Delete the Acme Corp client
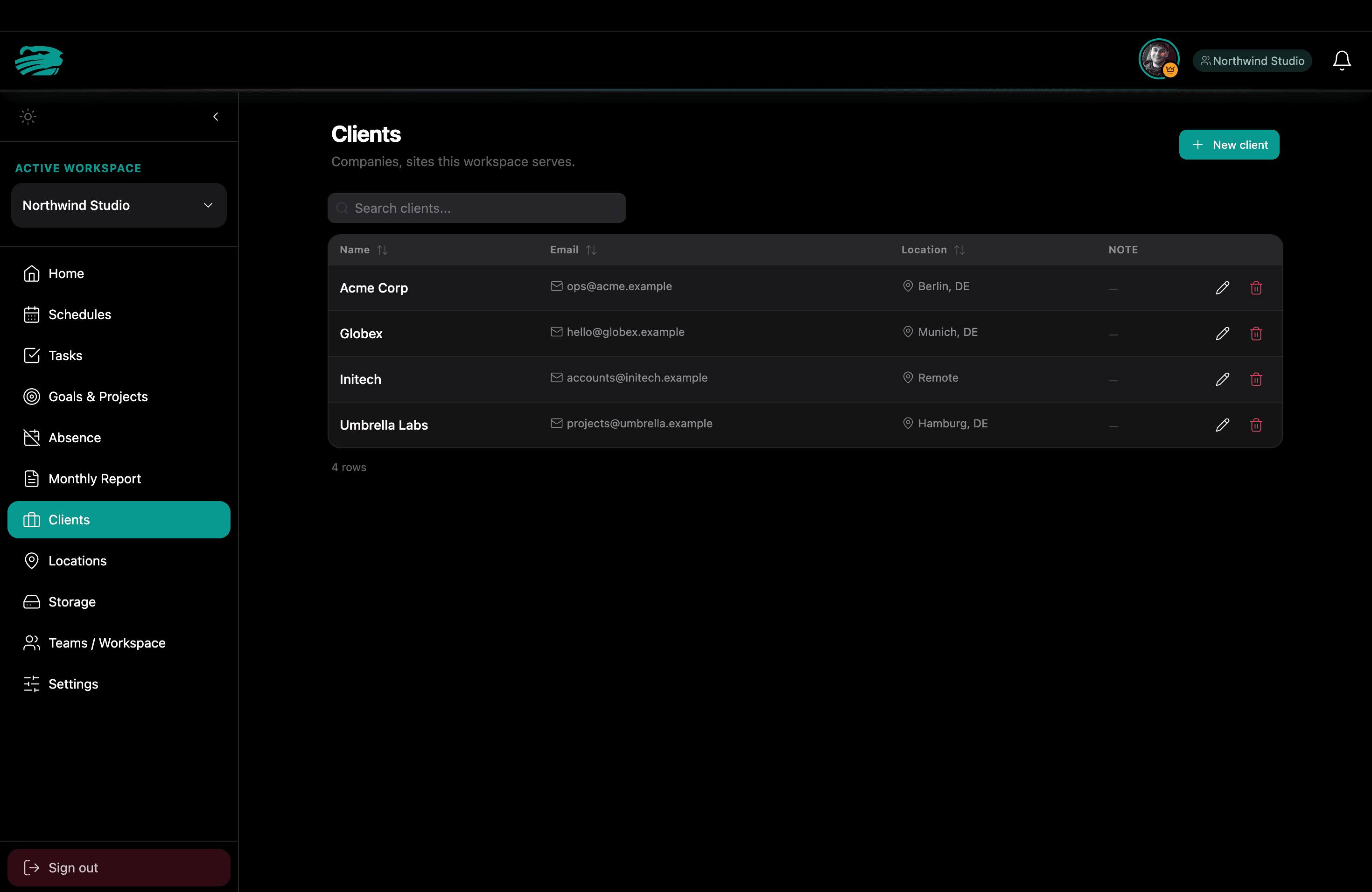This screenshot has height=892, width=1372. 1256,287
